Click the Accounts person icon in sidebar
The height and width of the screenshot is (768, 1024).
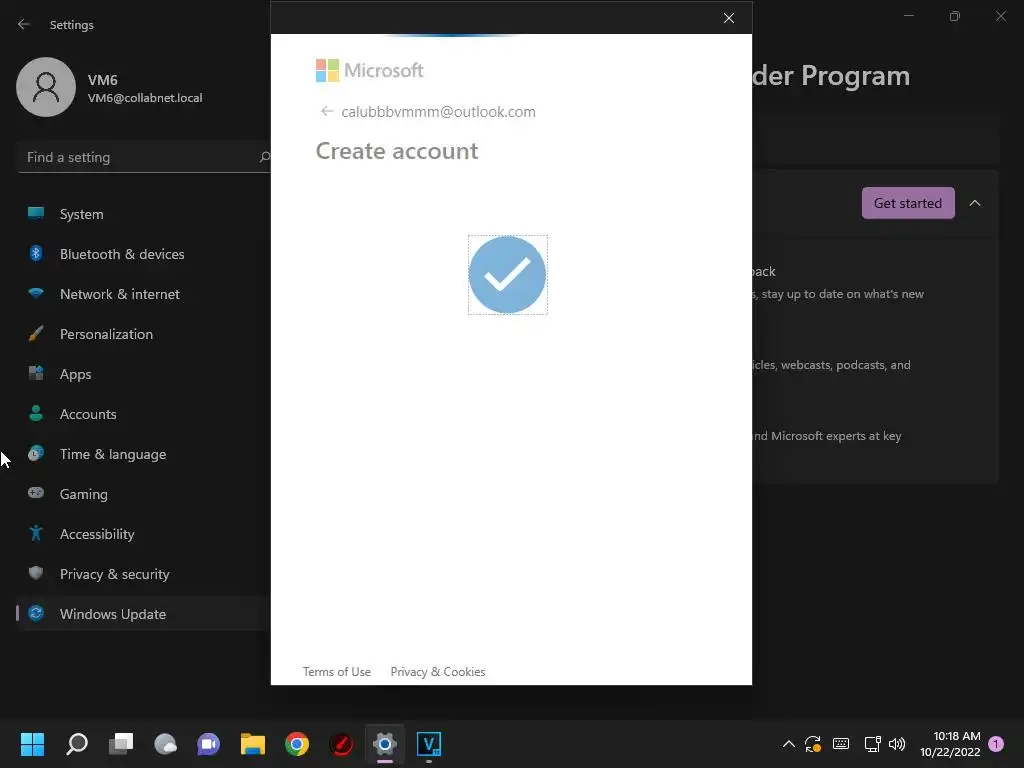coord(36,413)
